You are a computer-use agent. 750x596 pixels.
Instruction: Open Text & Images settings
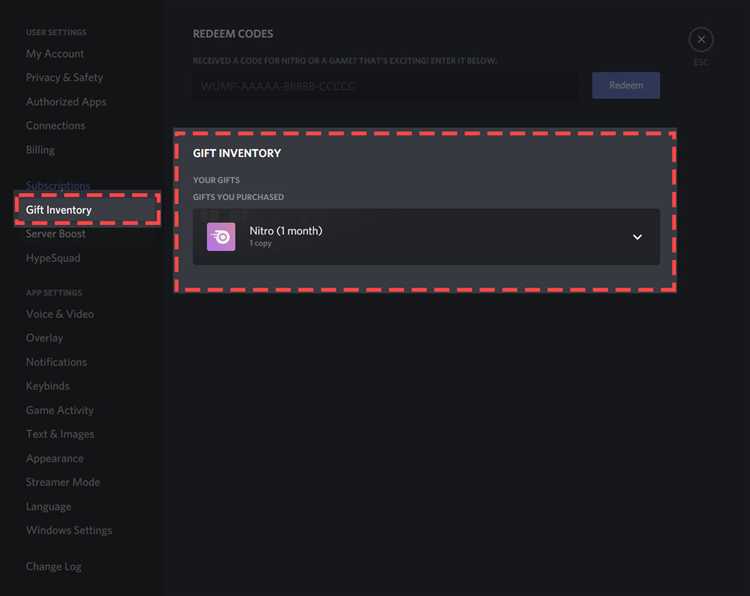(x=60, y=434)
